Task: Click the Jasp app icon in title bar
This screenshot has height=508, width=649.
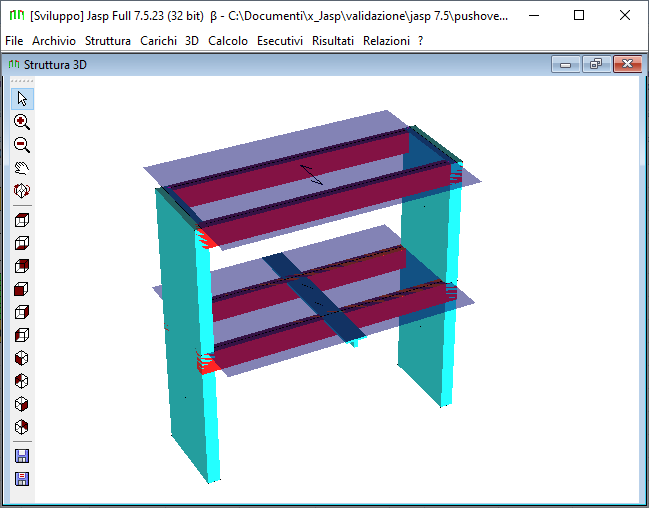Action: point(17,16)
